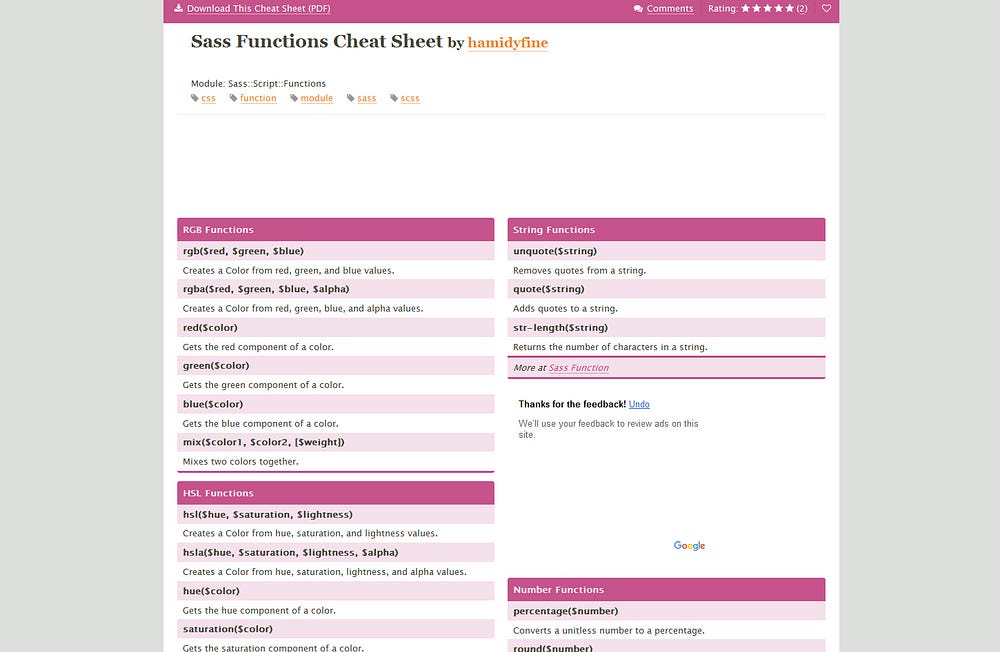Click the Google logo in the ad area
Image resolution: width=1000 pixels, height=652 pixels.
point(689,545)
